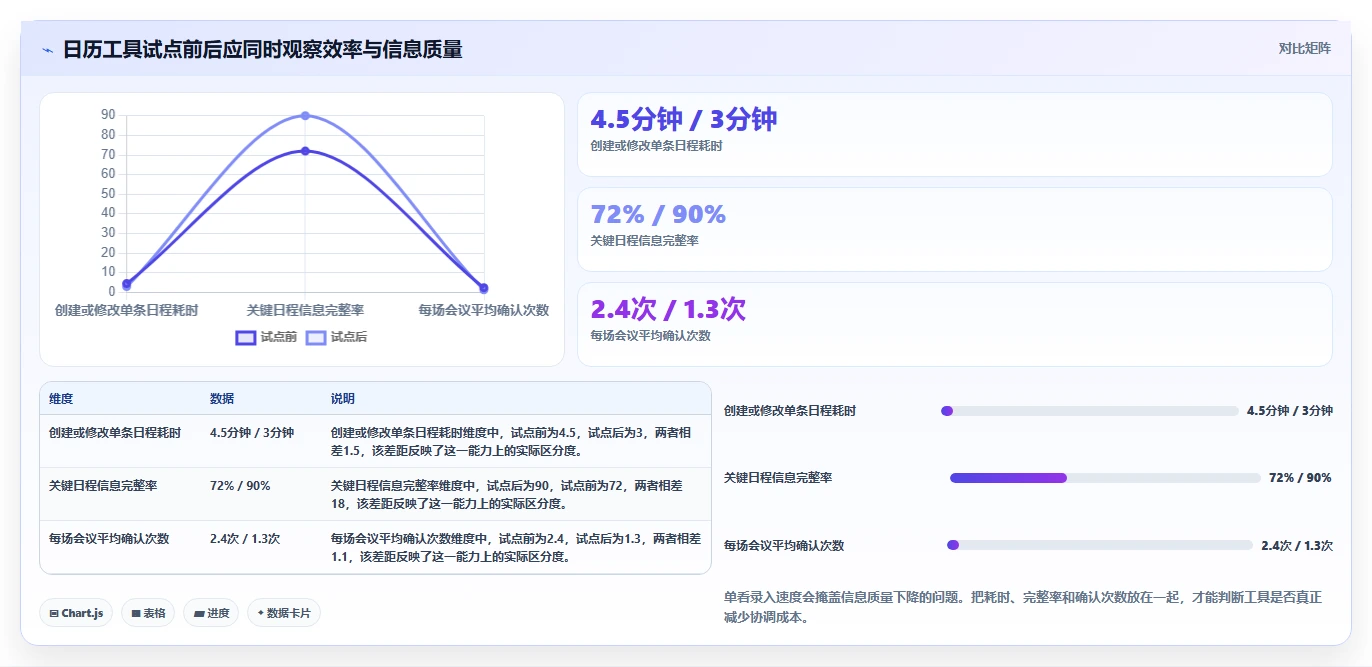Screen dimensions: 1372x667
Task: Click chart axis label 创建或修改单条日程耗时
Action: tap(127, 310)
